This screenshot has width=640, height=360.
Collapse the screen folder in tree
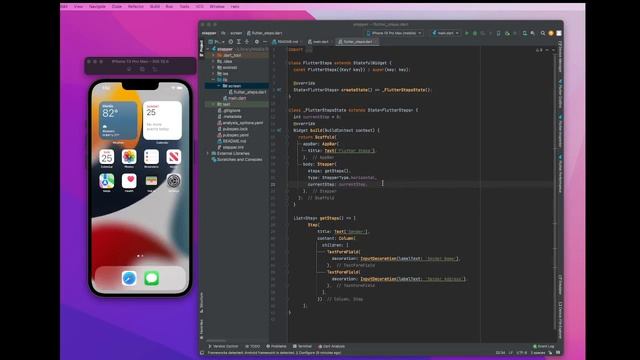coord(218,86)
